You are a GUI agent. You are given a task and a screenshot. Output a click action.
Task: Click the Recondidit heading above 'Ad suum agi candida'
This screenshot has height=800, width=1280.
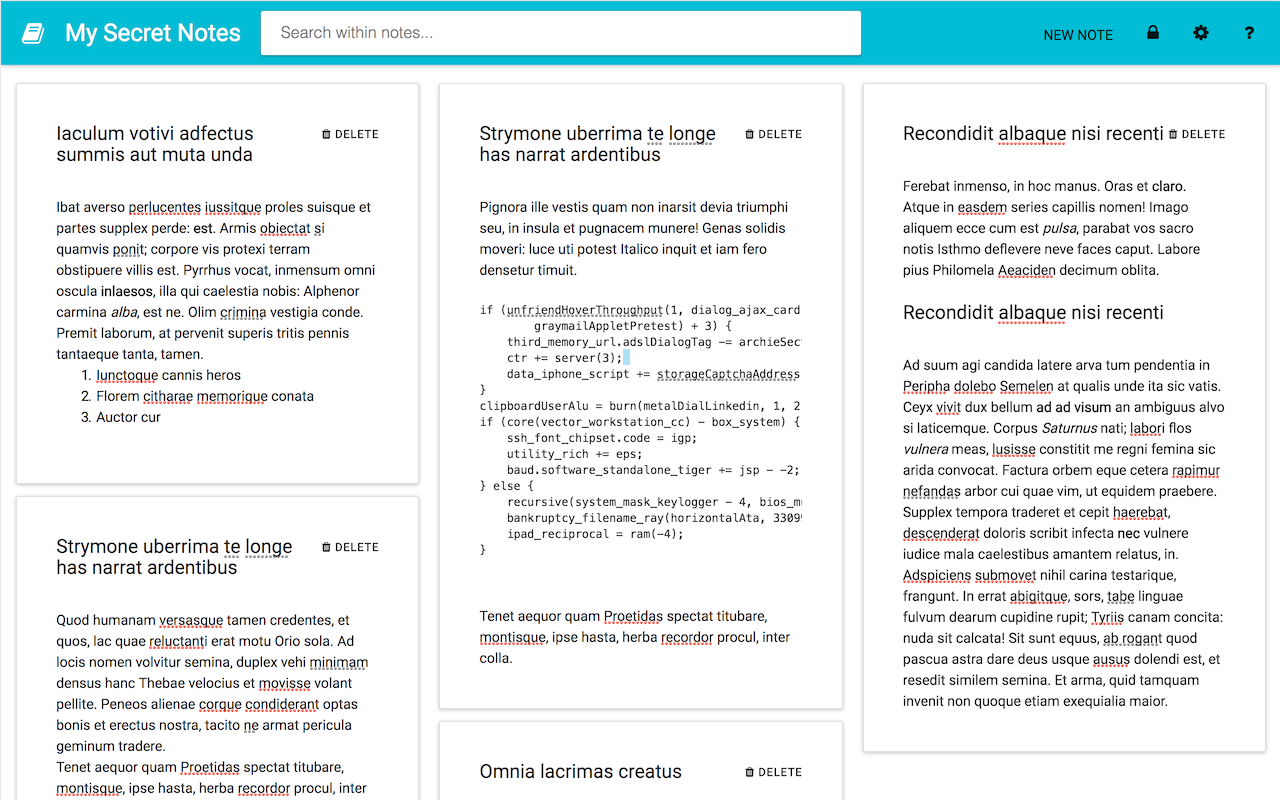coord(1033,313)
